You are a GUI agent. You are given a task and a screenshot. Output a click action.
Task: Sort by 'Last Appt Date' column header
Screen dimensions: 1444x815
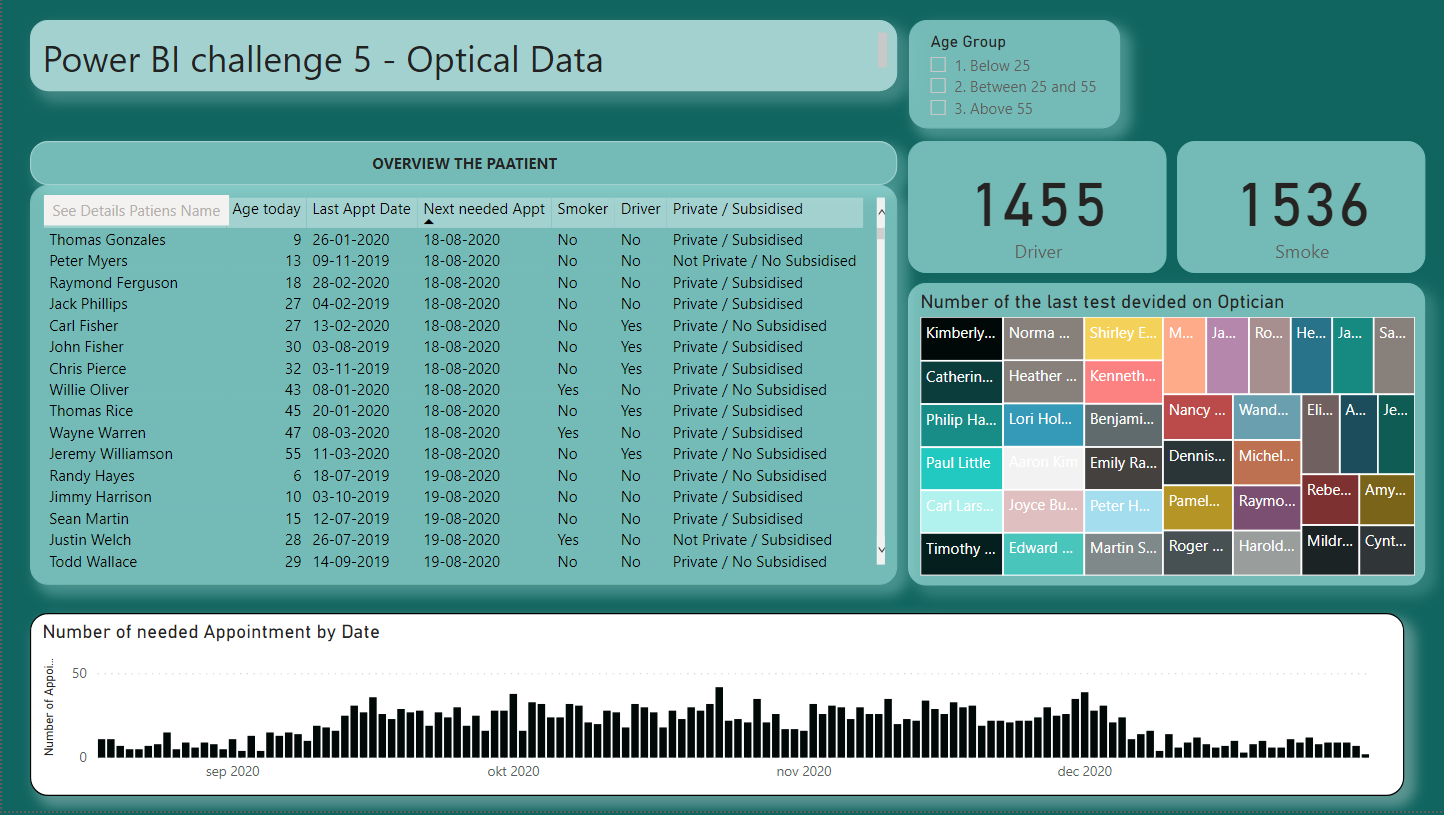coord(361,209)
